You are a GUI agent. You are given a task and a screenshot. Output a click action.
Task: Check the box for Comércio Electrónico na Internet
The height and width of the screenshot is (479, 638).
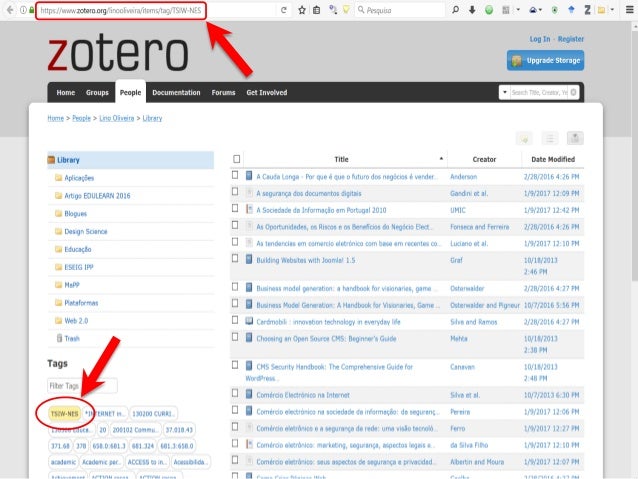[235, 393]
